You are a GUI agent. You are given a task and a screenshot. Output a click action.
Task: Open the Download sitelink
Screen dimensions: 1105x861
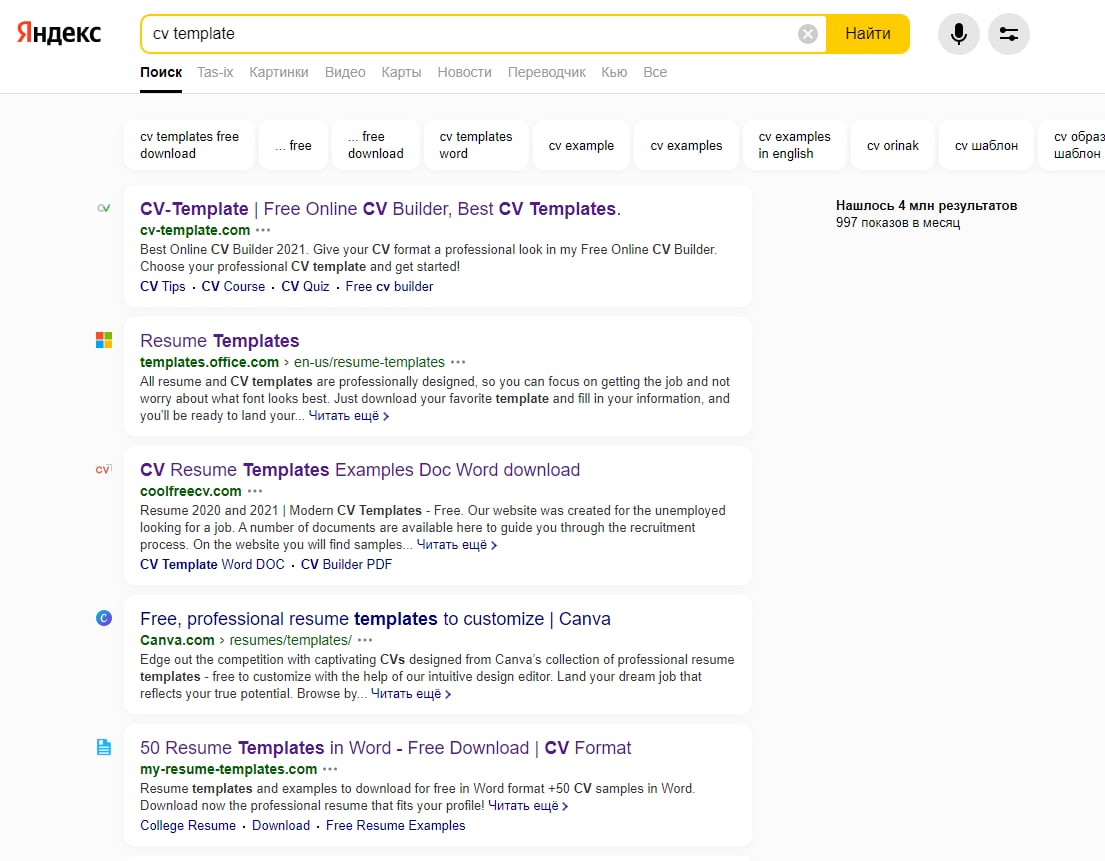tap(280, 826)
